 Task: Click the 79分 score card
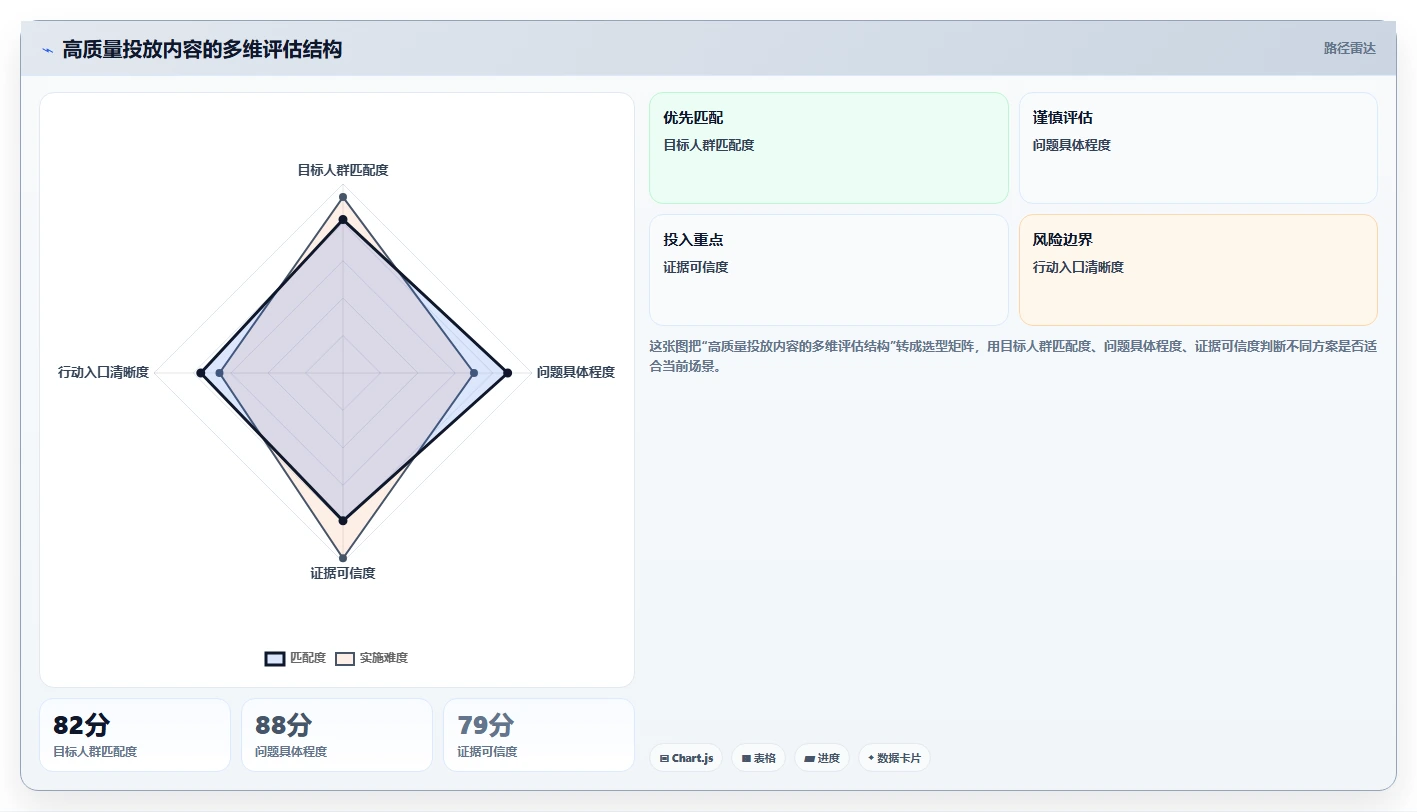[539, 735]
